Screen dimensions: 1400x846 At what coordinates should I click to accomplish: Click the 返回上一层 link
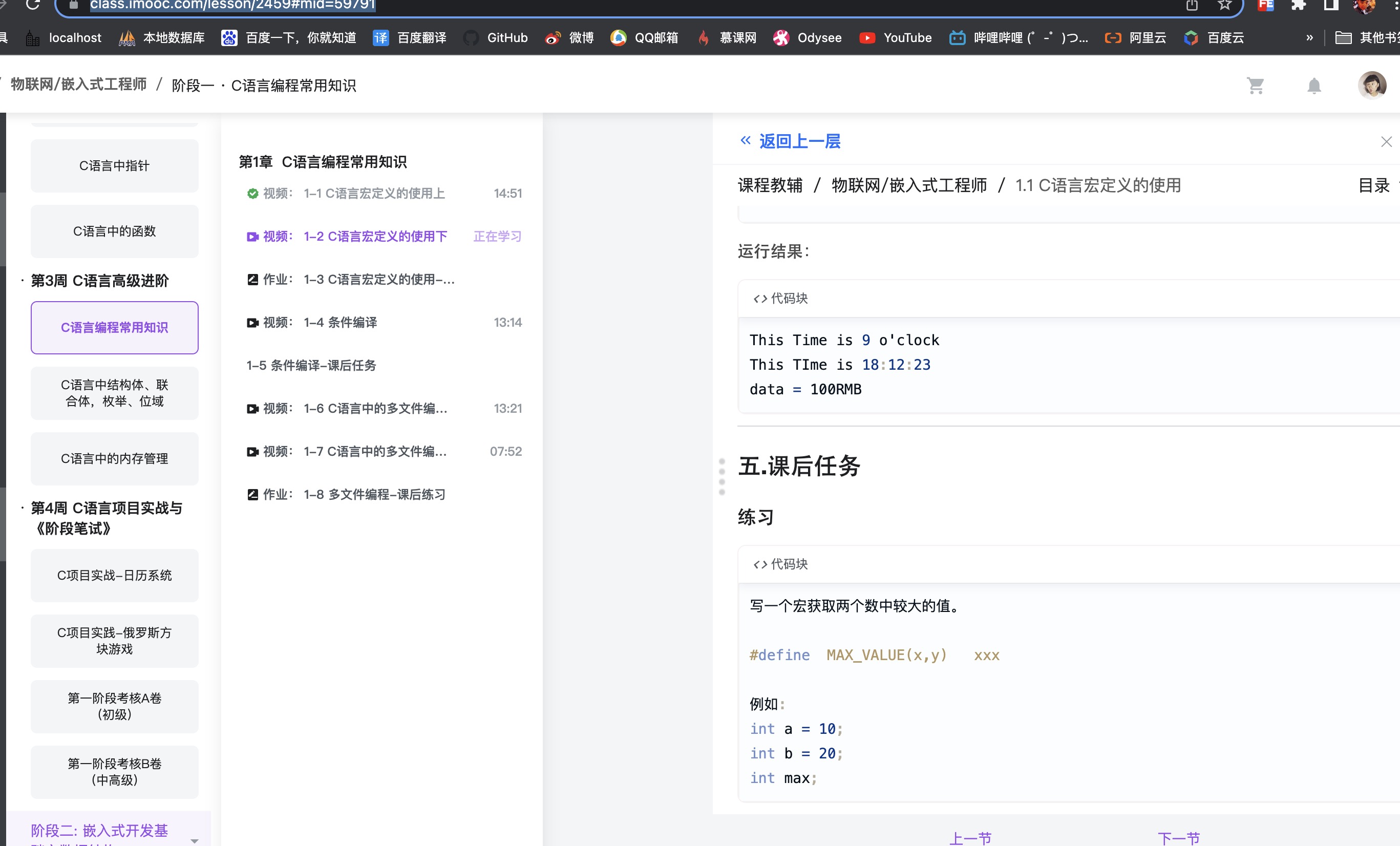[798, 141]
